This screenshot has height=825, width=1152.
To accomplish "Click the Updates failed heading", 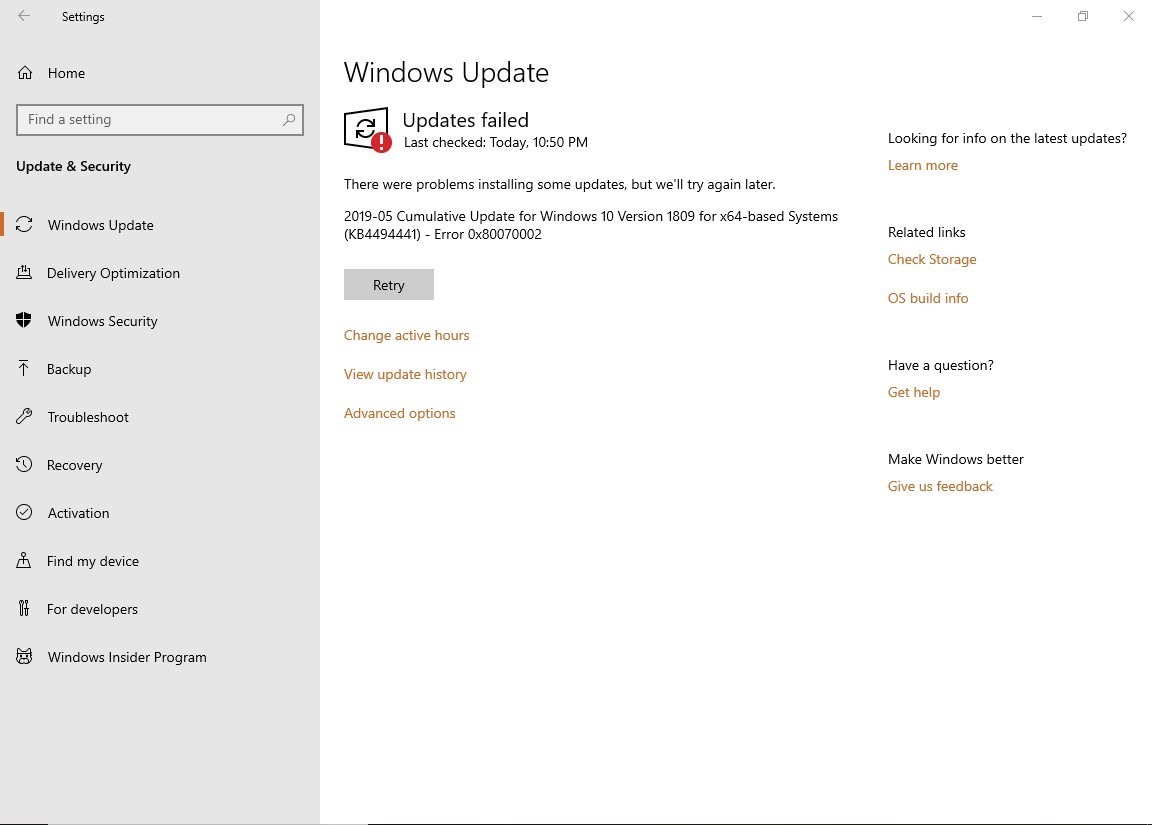I will click(x=466, y=120).
